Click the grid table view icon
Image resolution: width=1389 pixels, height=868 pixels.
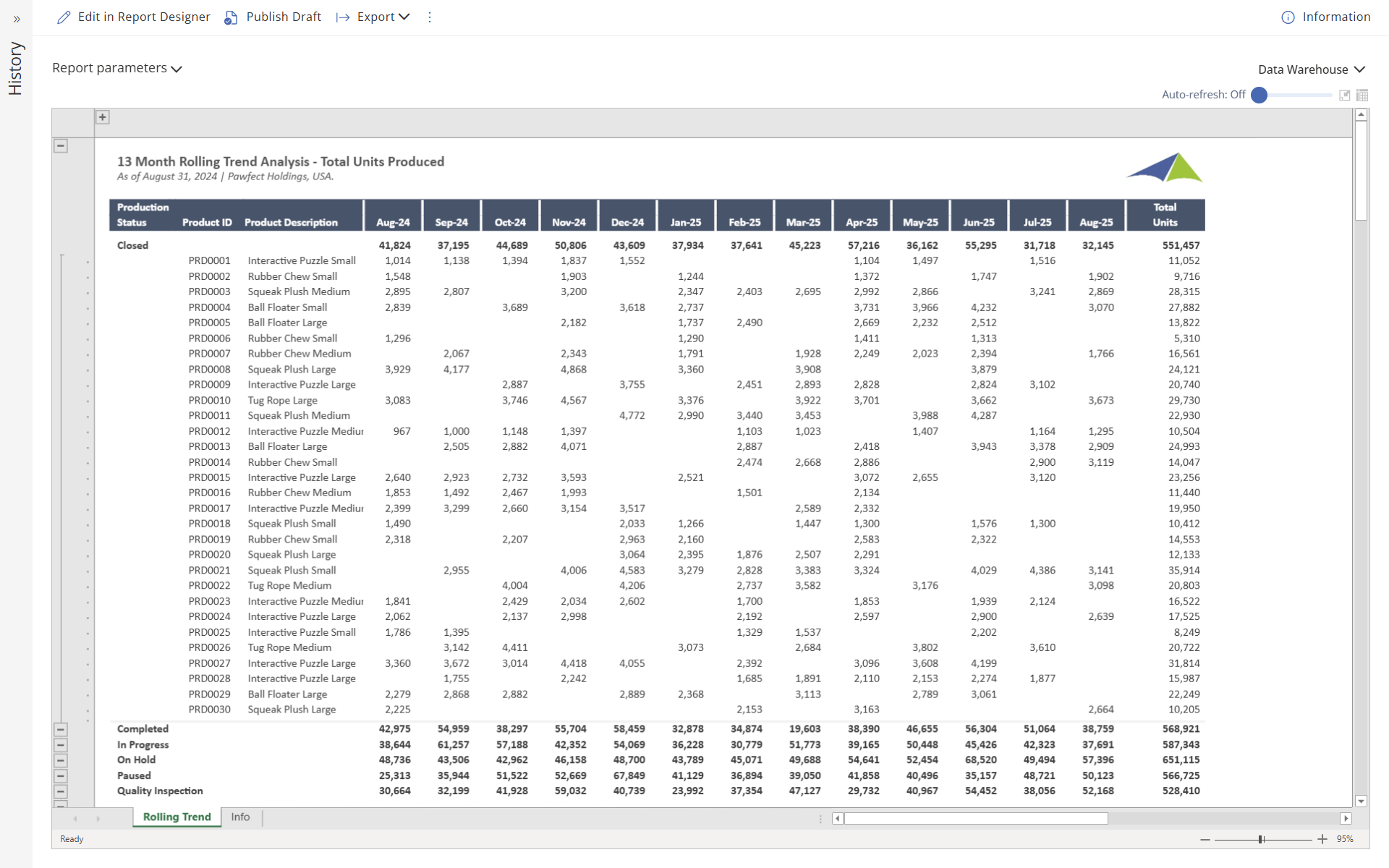[1362, 95]
